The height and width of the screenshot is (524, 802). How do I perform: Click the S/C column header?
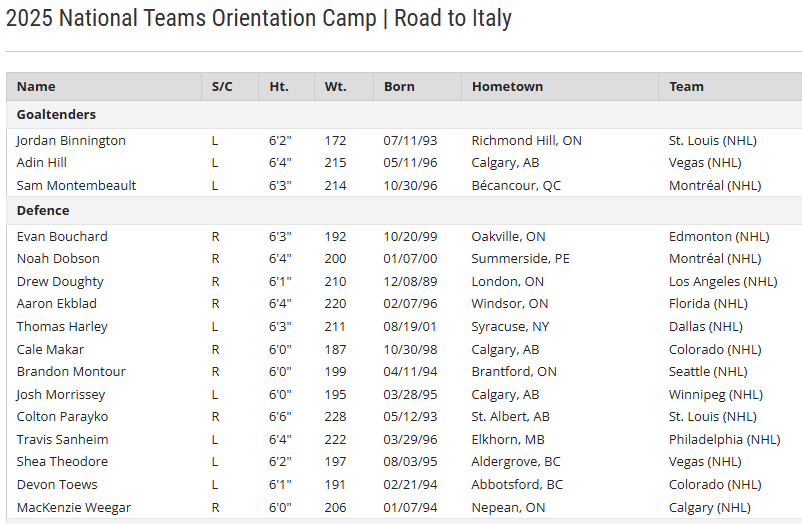[x=222, y=87]
